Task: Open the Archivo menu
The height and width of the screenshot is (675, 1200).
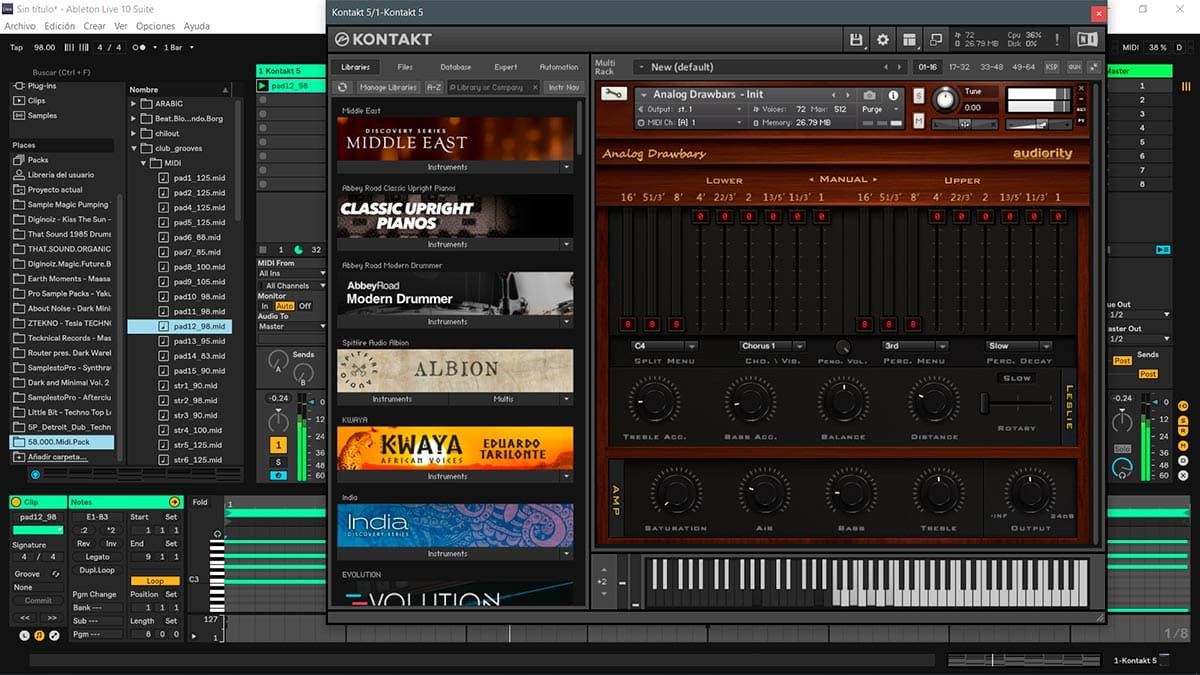Action: pos(20,26)
